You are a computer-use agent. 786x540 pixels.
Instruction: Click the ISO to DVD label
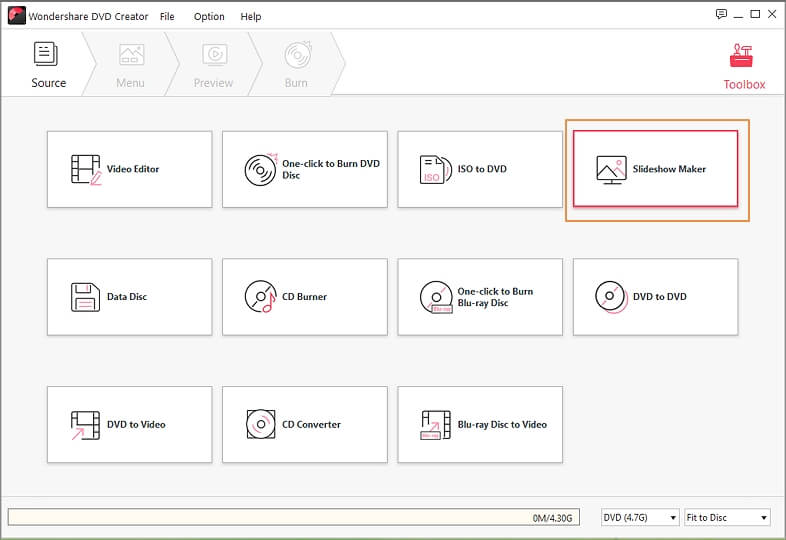(482, 169)
